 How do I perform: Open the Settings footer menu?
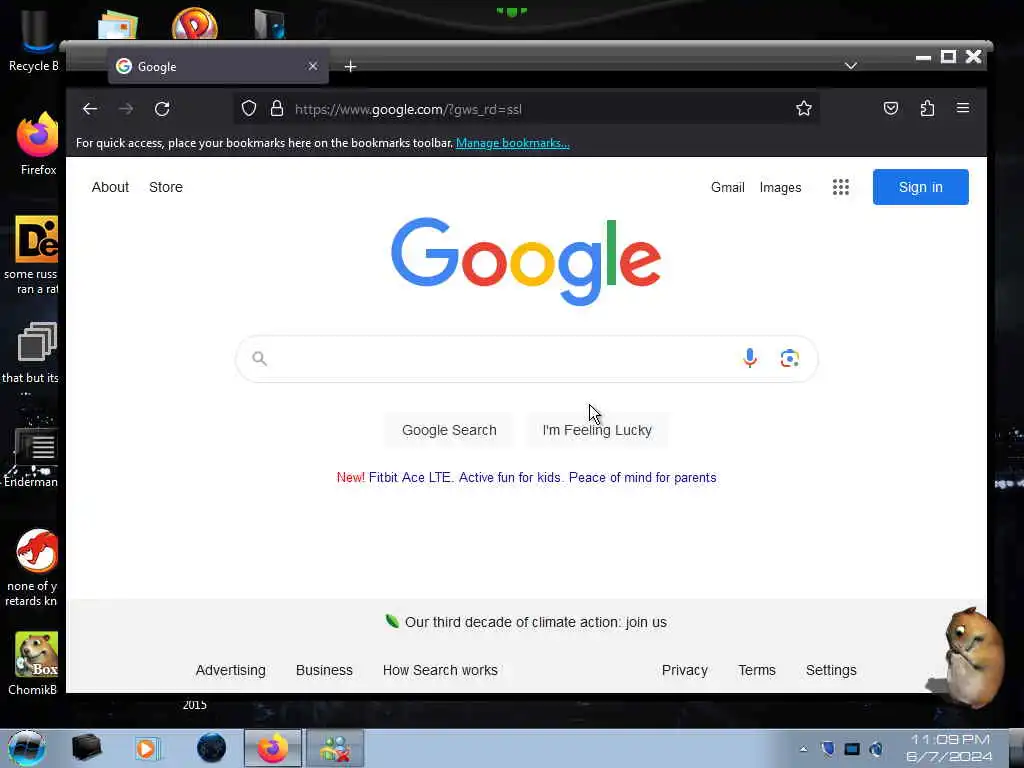tap(831, 670)
